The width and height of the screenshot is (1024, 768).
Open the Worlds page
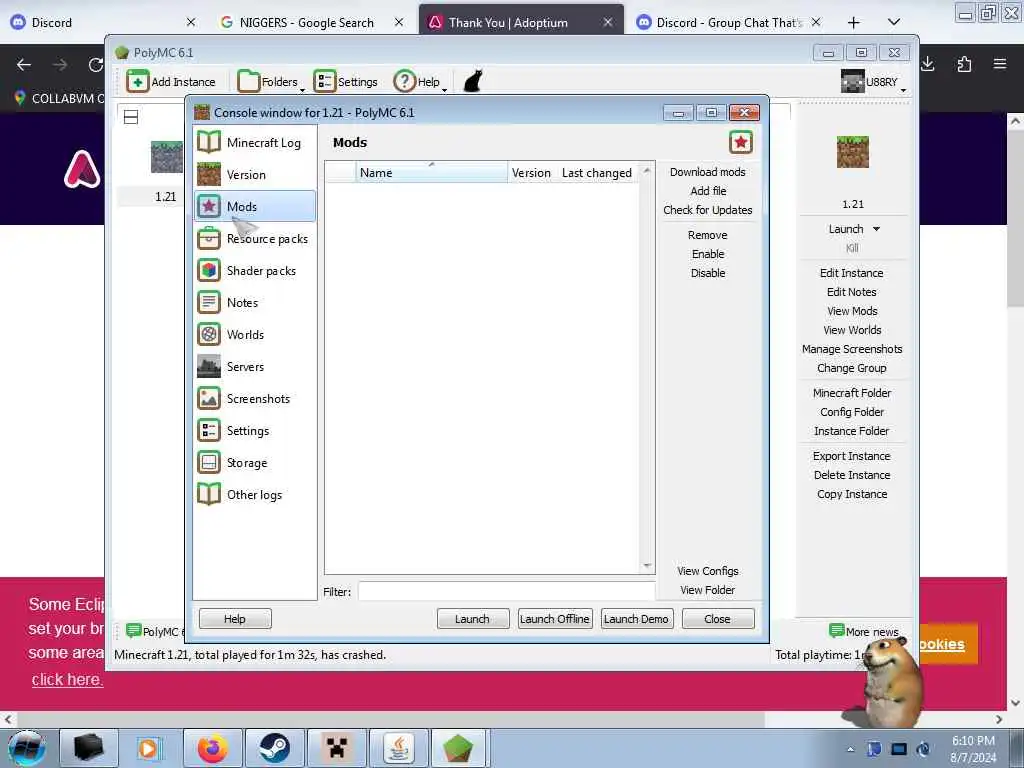pos(255,334)
